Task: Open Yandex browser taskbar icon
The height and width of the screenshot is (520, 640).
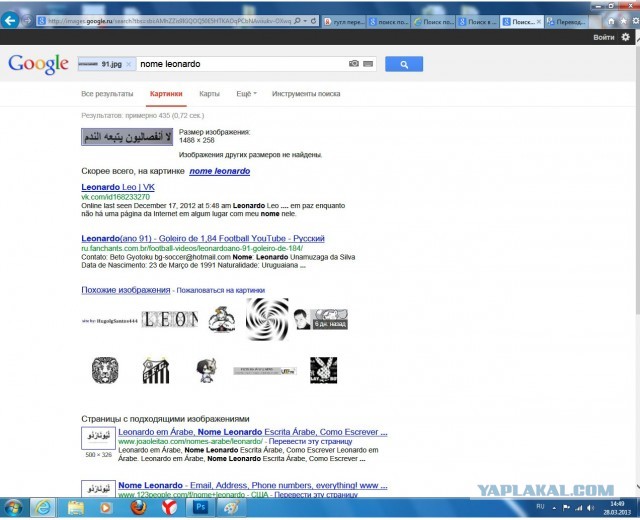Action: (169, 508)
